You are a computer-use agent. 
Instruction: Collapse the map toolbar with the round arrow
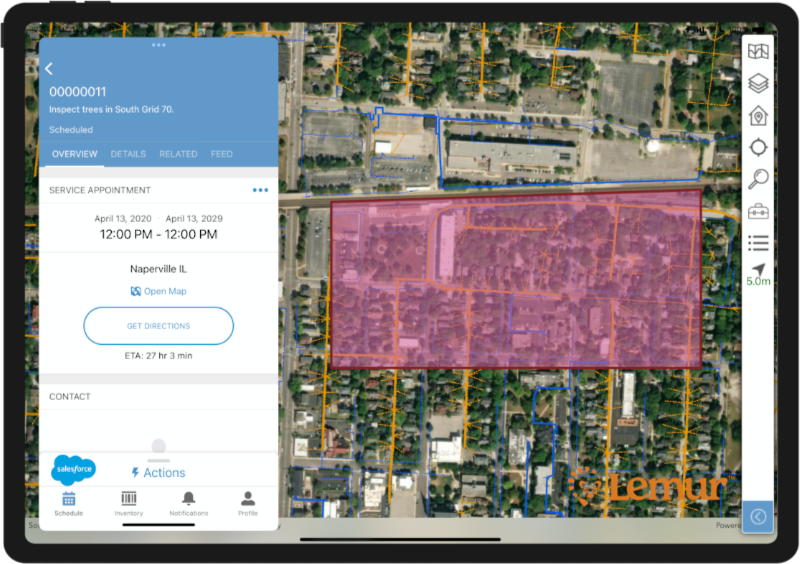pyautogui.click(x=758, y=516)
